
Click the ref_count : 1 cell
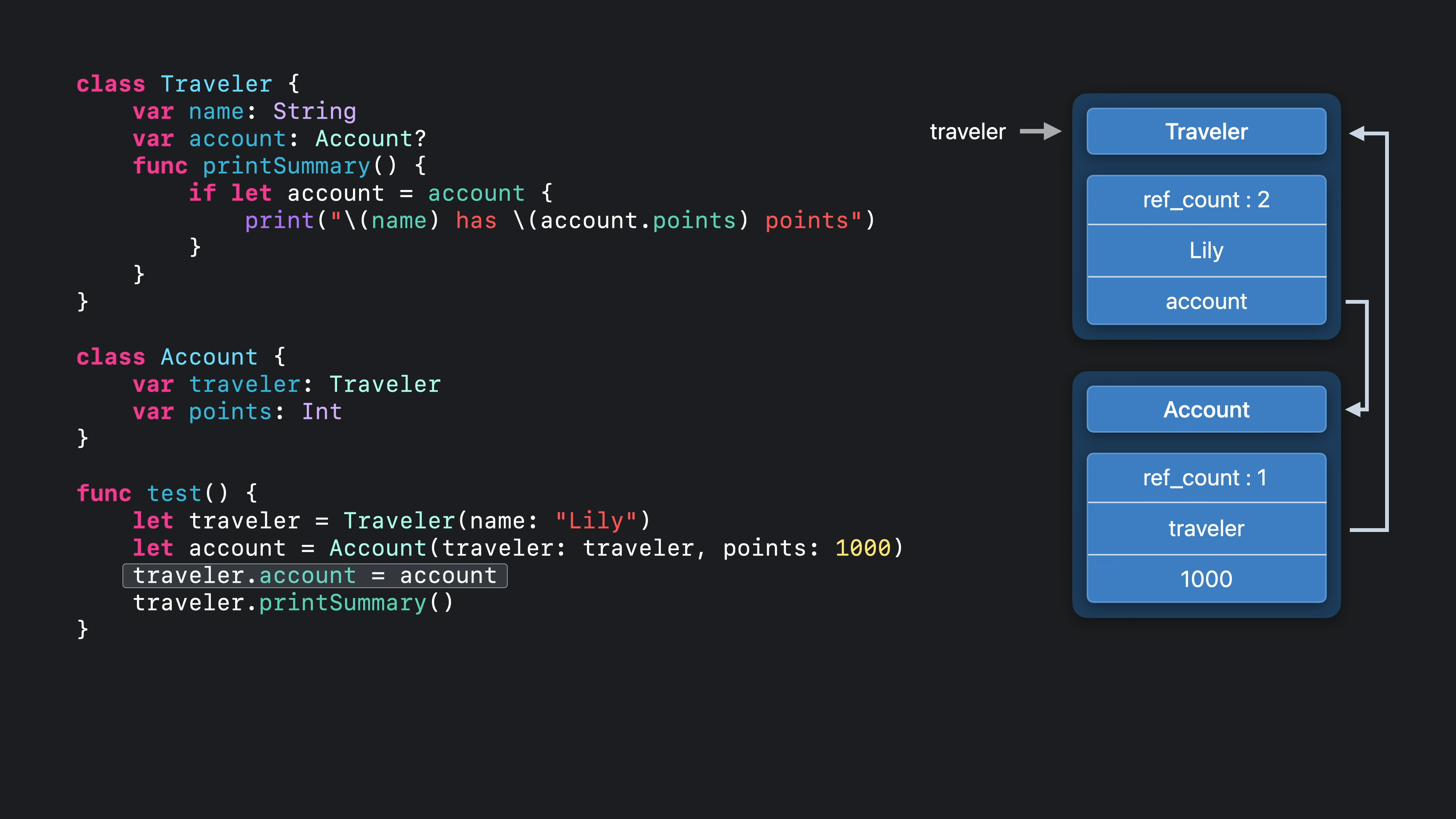[1206, 478]
